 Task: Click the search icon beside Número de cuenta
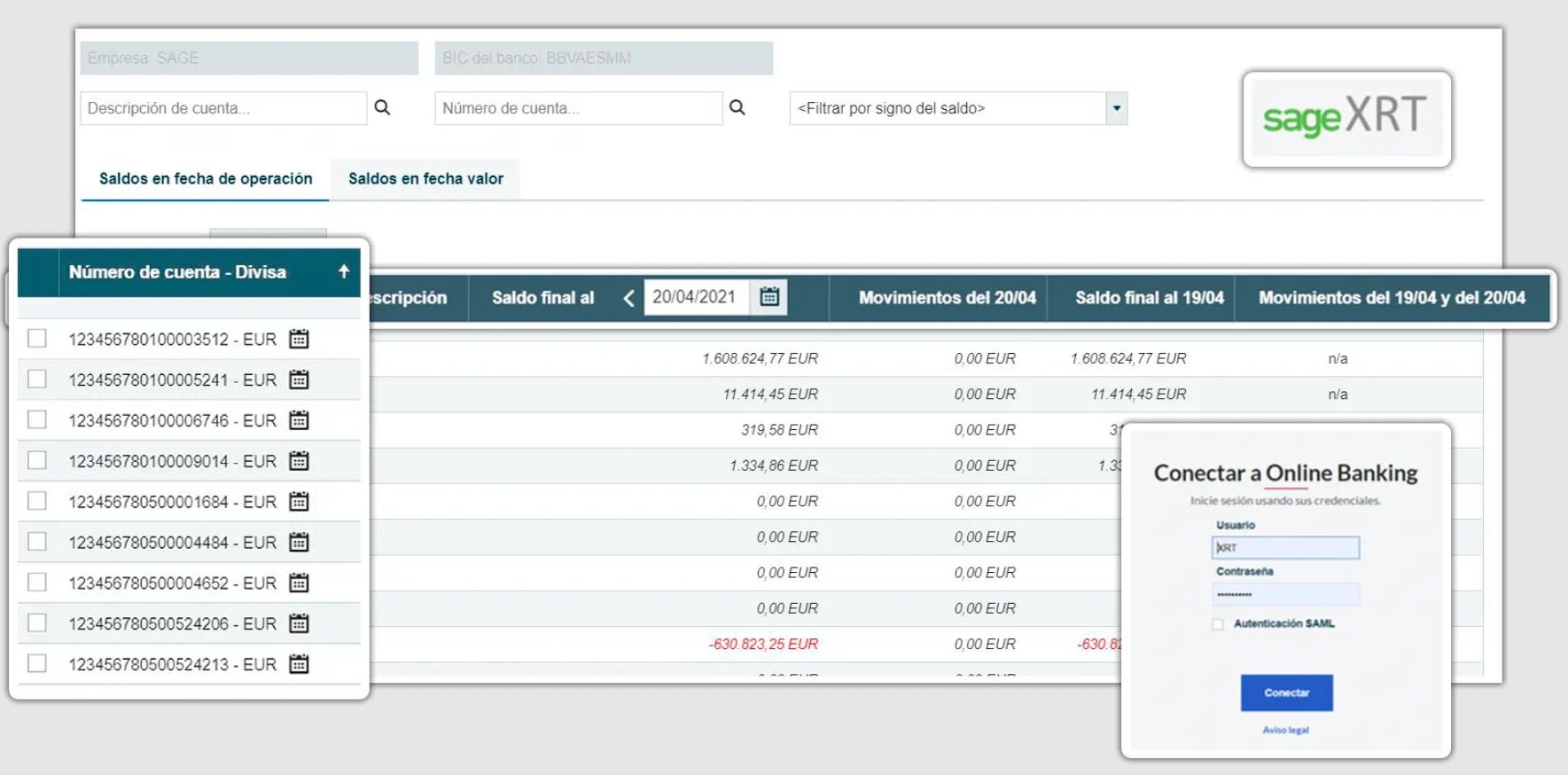pyautogui.click(x=737, y=107)
